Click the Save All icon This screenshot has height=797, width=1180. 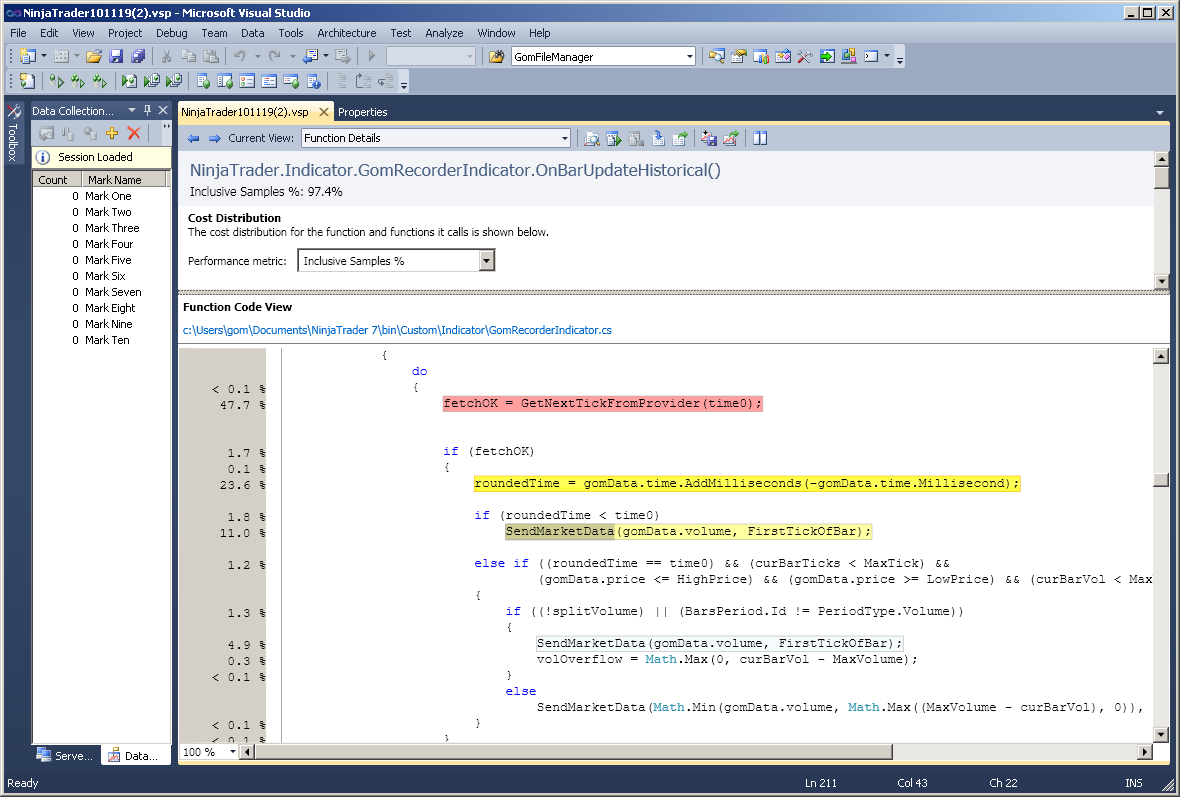(138, 56)
